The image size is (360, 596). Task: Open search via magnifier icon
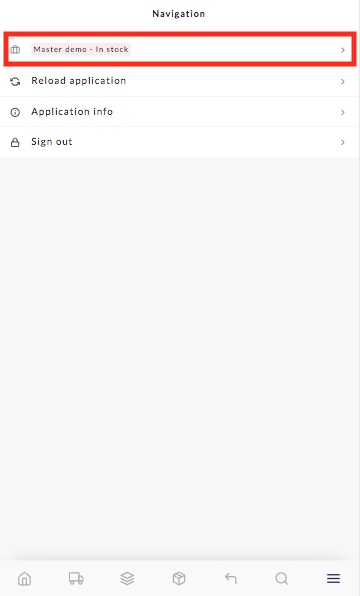click(x=282, y=579)
